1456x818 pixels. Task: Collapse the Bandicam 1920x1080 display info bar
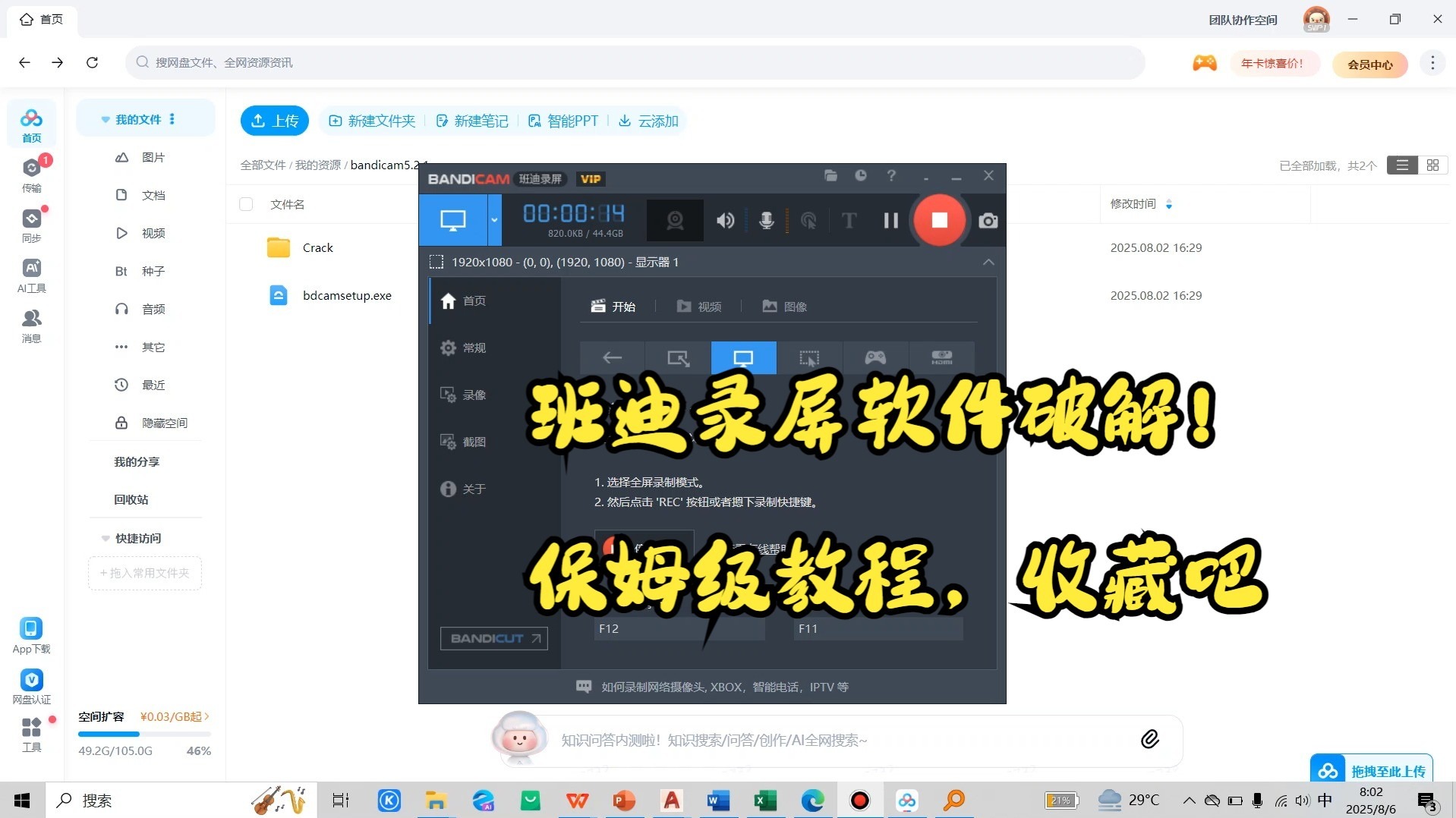(988, 262)
